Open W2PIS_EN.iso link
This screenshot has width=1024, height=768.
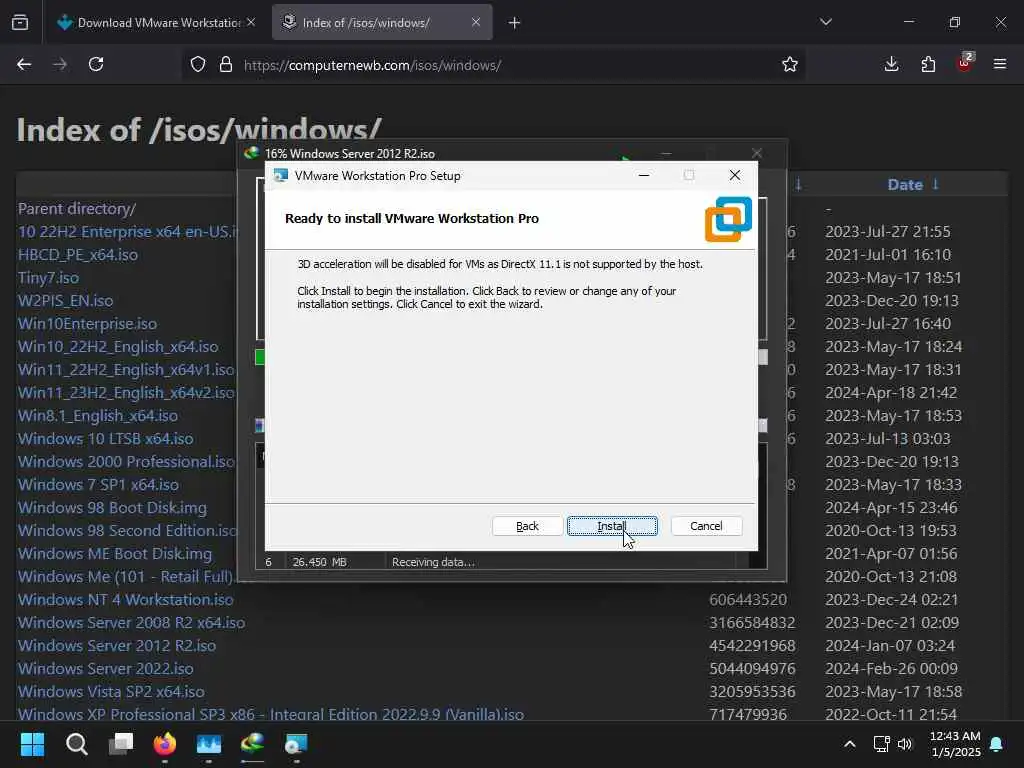65,300
